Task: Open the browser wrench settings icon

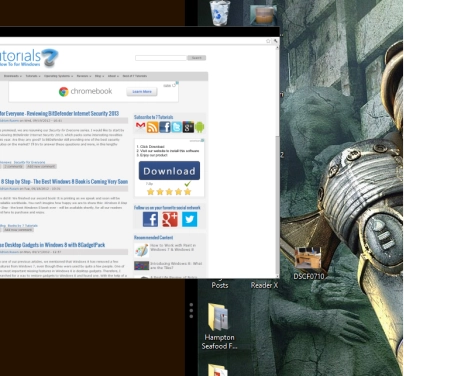Action: click(275, 41)
